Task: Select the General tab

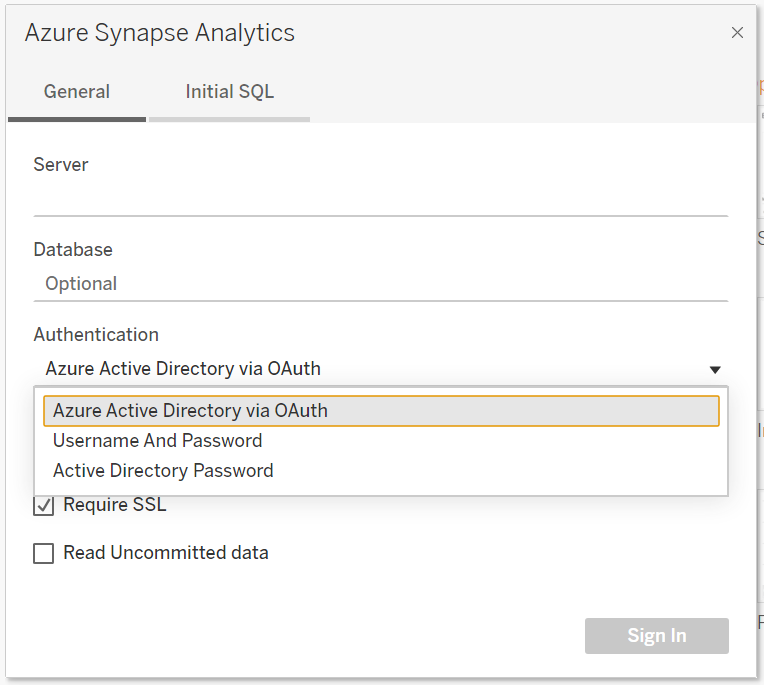Action: coord(77,92)
